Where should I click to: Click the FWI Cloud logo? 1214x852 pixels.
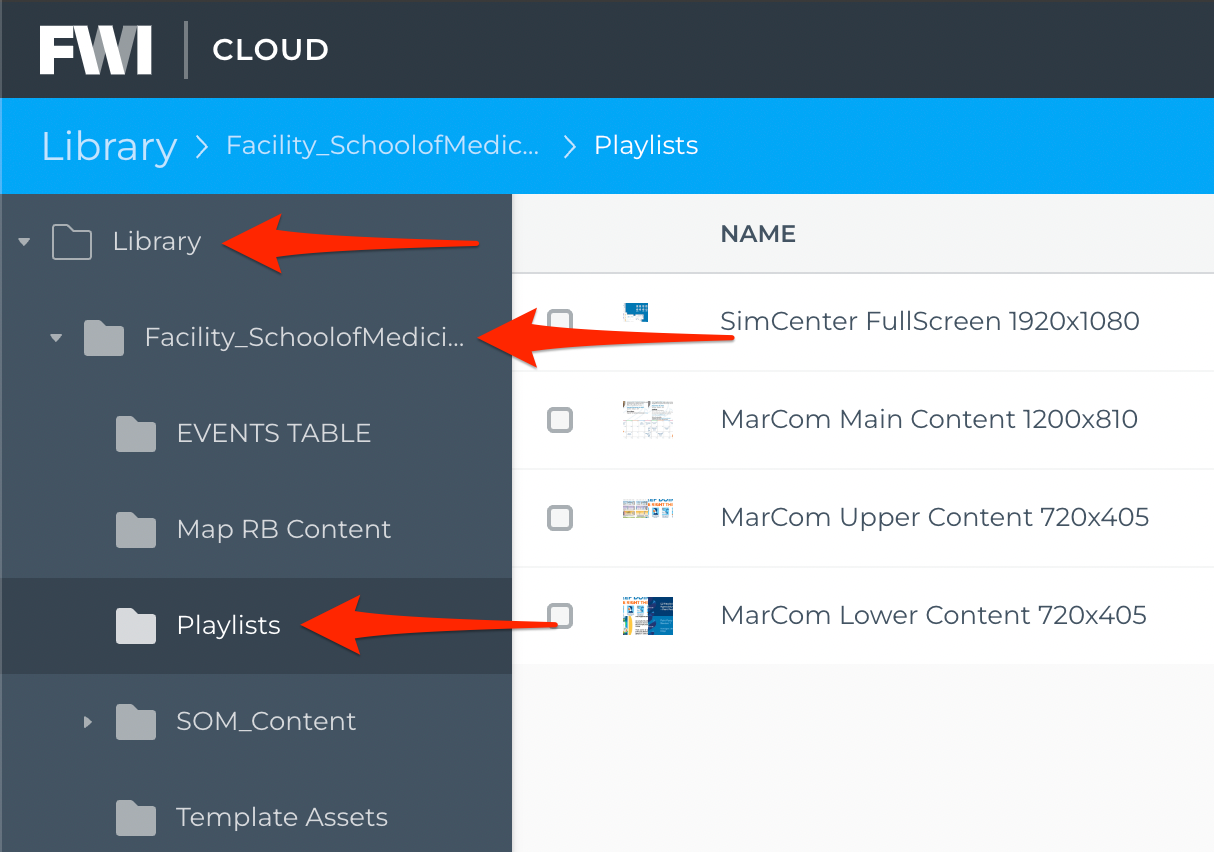184,50
